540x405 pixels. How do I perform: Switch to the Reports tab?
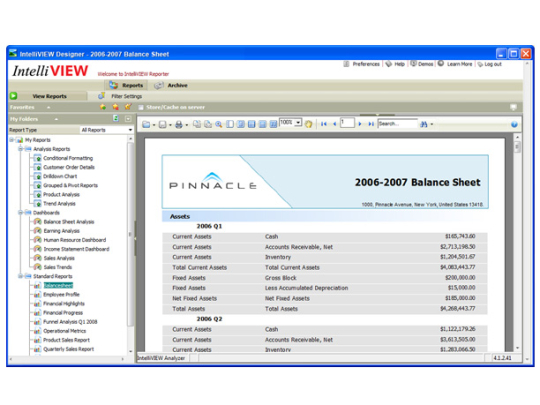click(x=126, y=85)
